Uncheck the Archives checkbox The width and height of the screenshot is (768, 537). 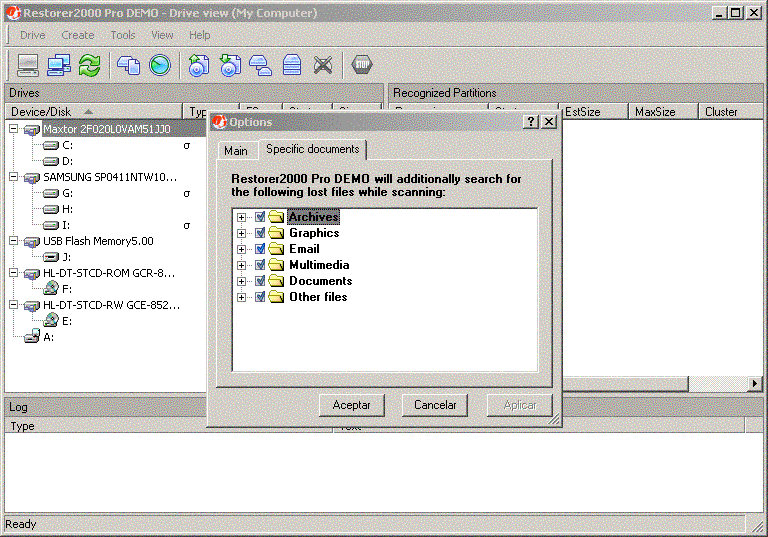260,217
